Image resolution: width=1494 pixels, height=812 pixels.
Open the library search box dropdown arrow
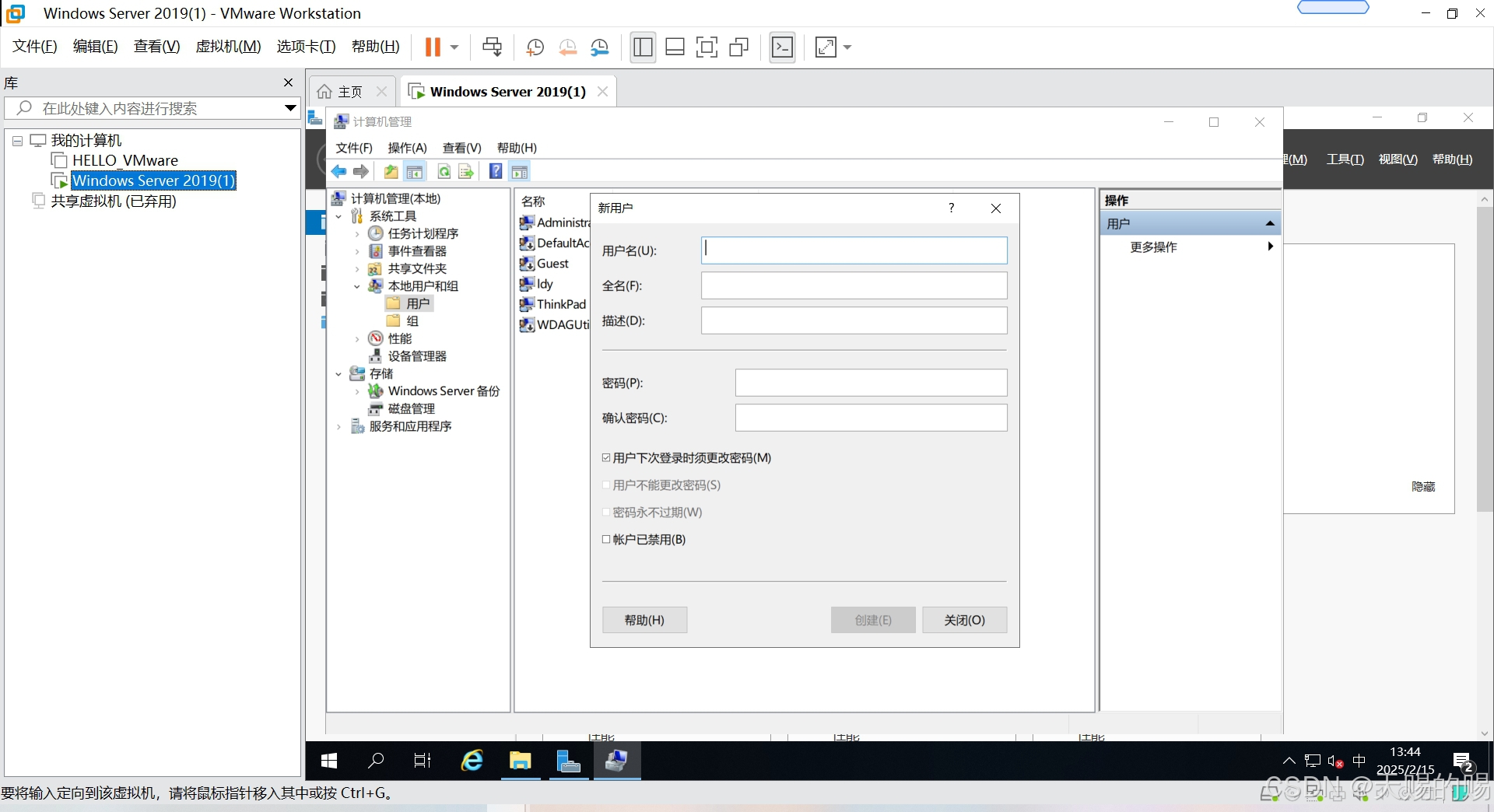pos(290,108)
